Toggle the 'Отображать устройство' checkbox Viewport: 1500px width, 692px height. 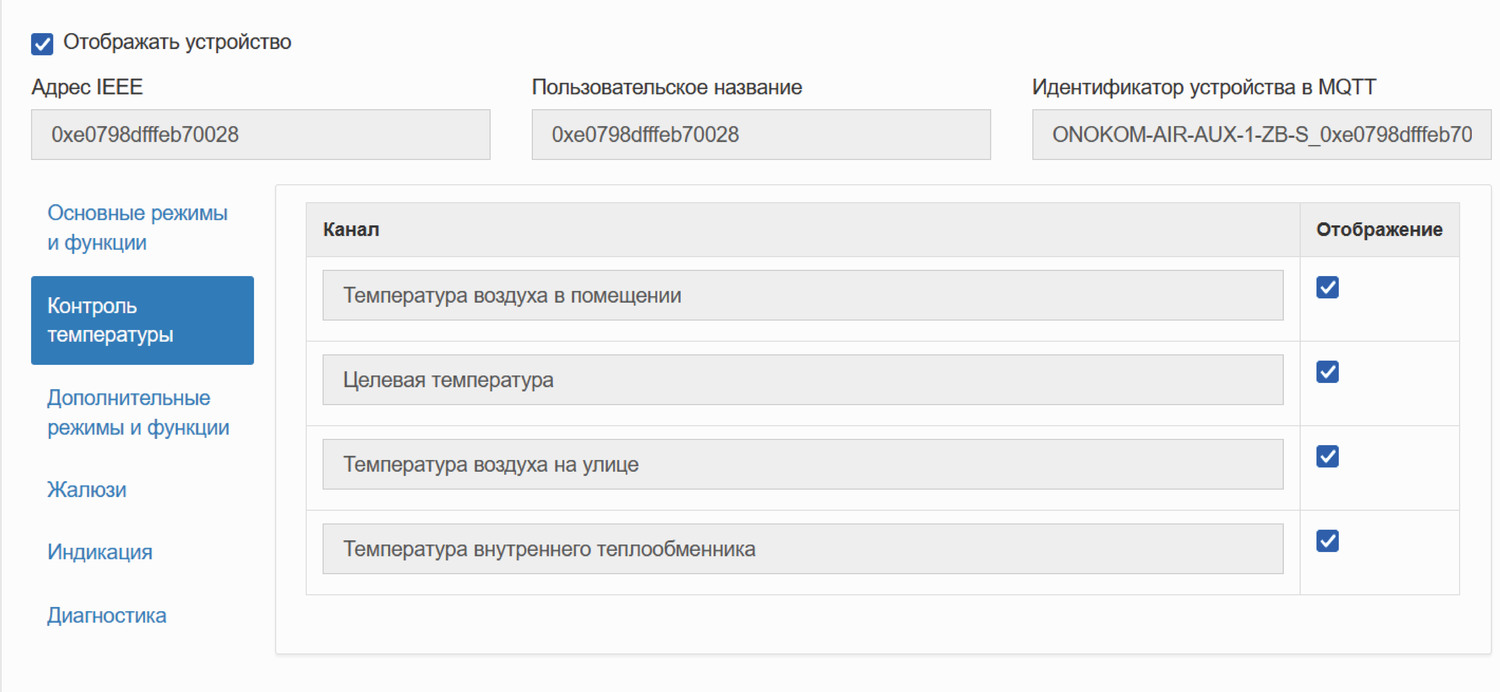41,43
